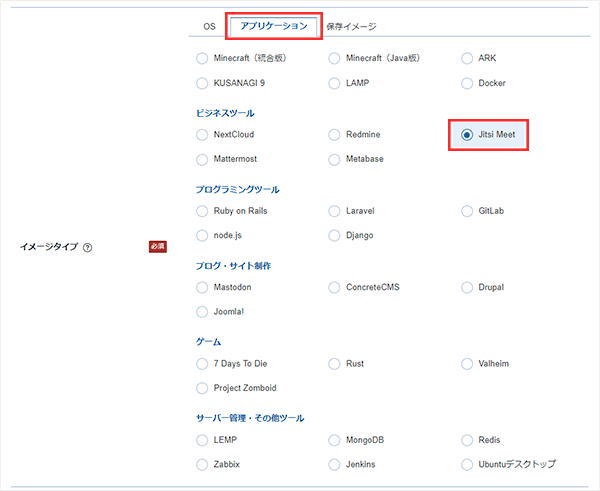Choose the ARK radio button
Screen dimensions: 600x491
(x=467, y=59)
